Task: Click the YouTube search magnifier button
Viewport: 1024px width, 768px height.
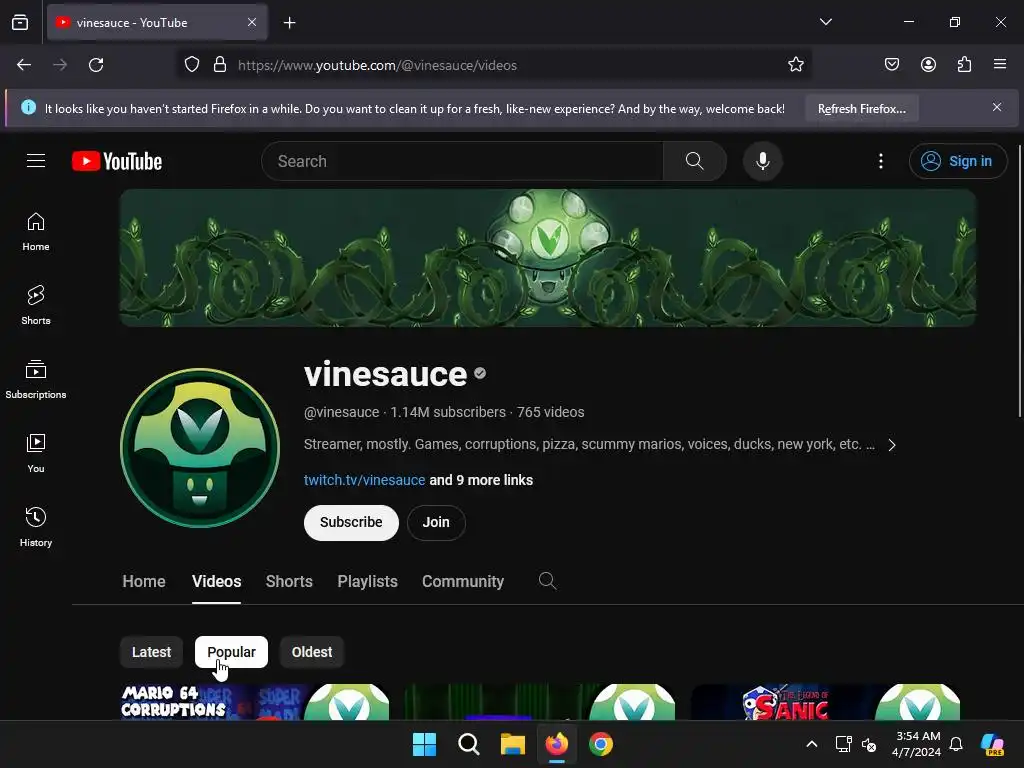Action: (695, 161)
